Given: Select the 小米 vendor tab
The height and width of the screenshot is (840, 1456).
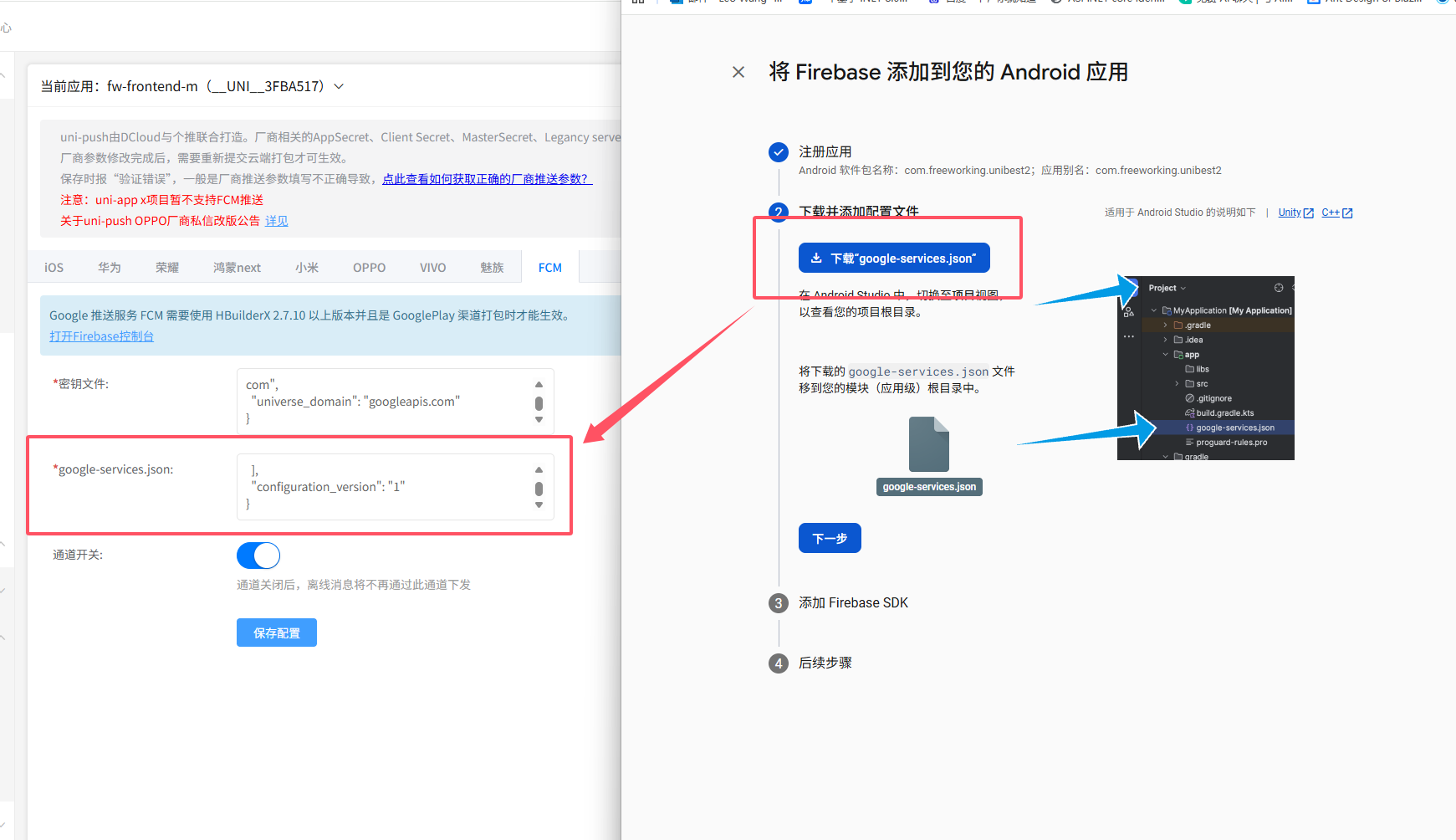Looking at the screenshot, I should [x=307, y=266].
